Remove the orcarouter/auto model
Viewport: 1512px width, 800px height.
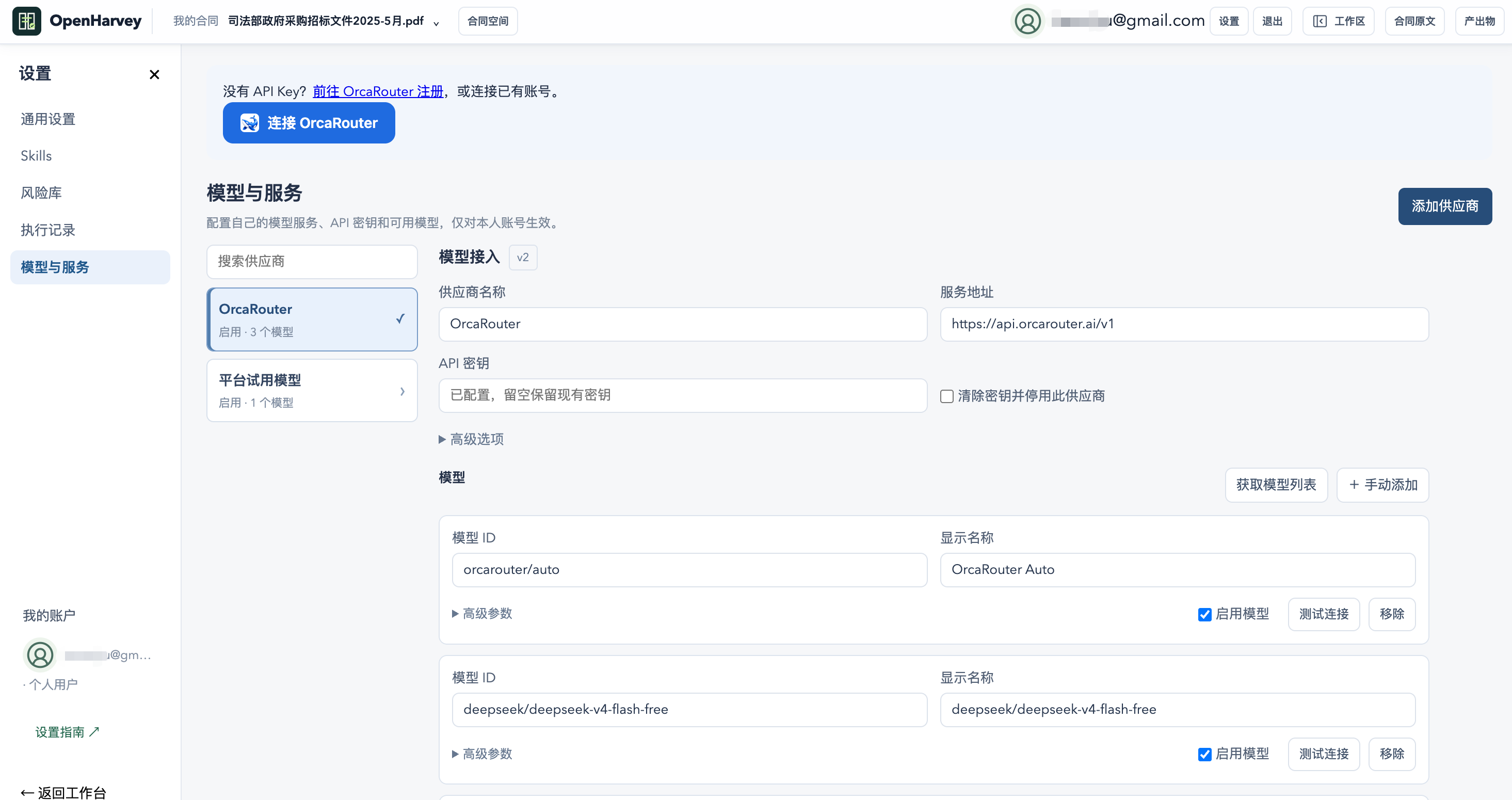(x=1392, y=615)
